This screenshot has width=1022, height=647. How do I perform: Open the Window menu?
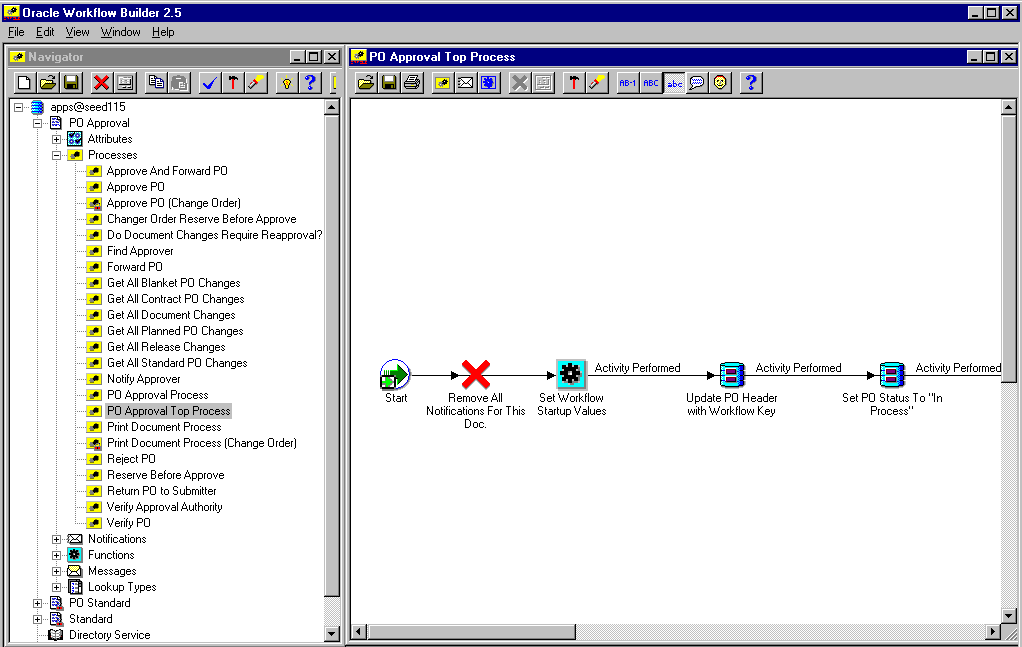[121, 32]
